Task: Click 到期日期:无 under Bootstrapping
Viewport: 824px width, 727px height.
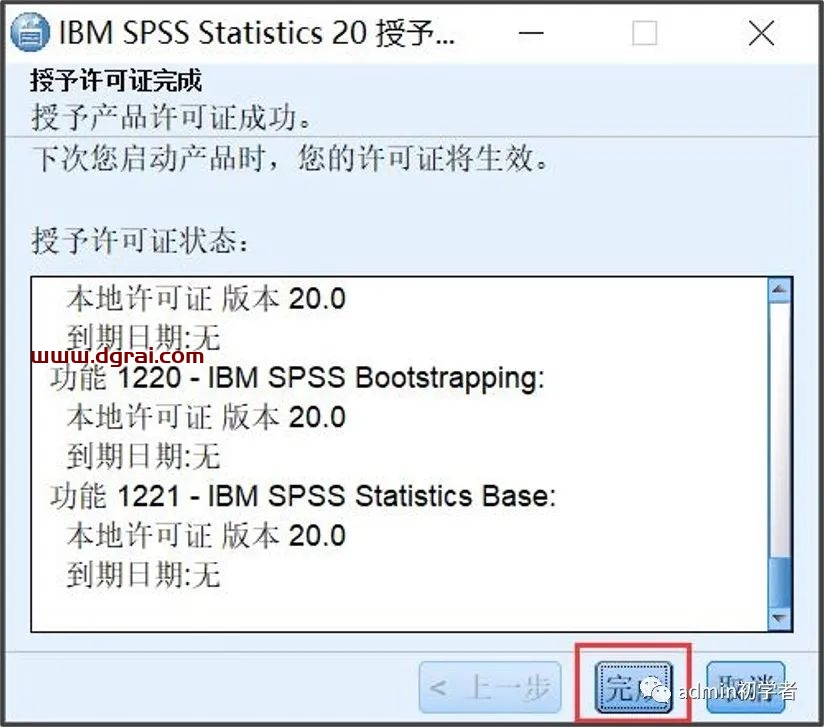Action: (143, 456)
